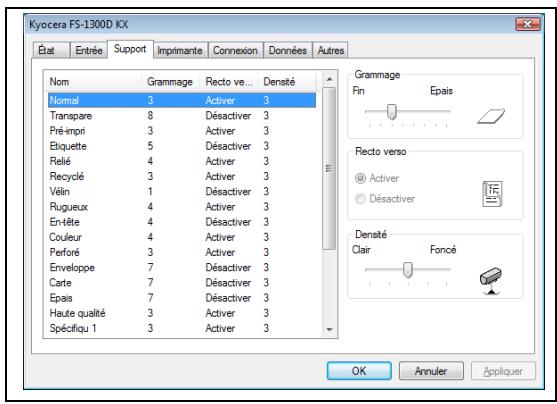The image size is (557, 404).
Task: Select the Enveloppe media row
Action: [182, 268]
